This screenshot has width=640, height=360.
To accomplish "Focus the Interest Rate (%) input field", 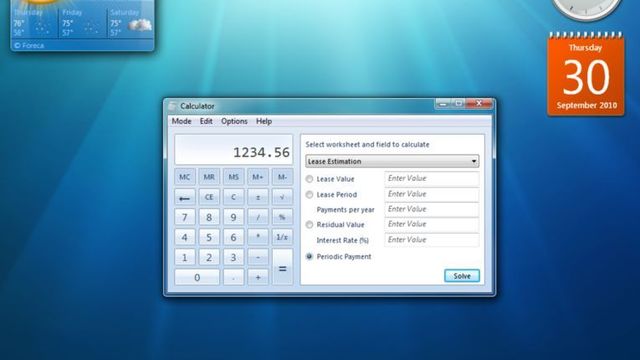I will tap(431, 240).
